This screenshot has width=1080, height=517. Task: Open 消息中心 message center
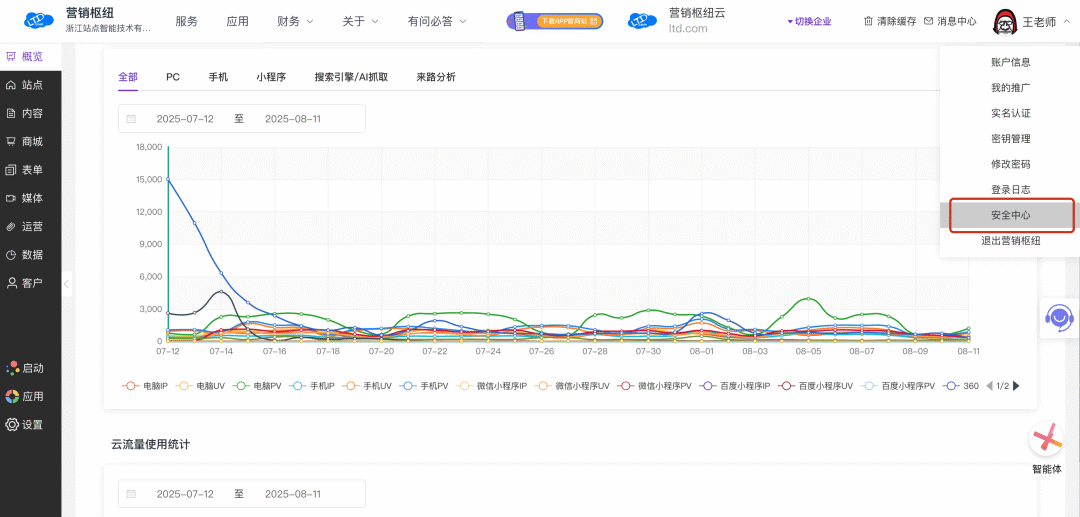click(x=949, y=21)
